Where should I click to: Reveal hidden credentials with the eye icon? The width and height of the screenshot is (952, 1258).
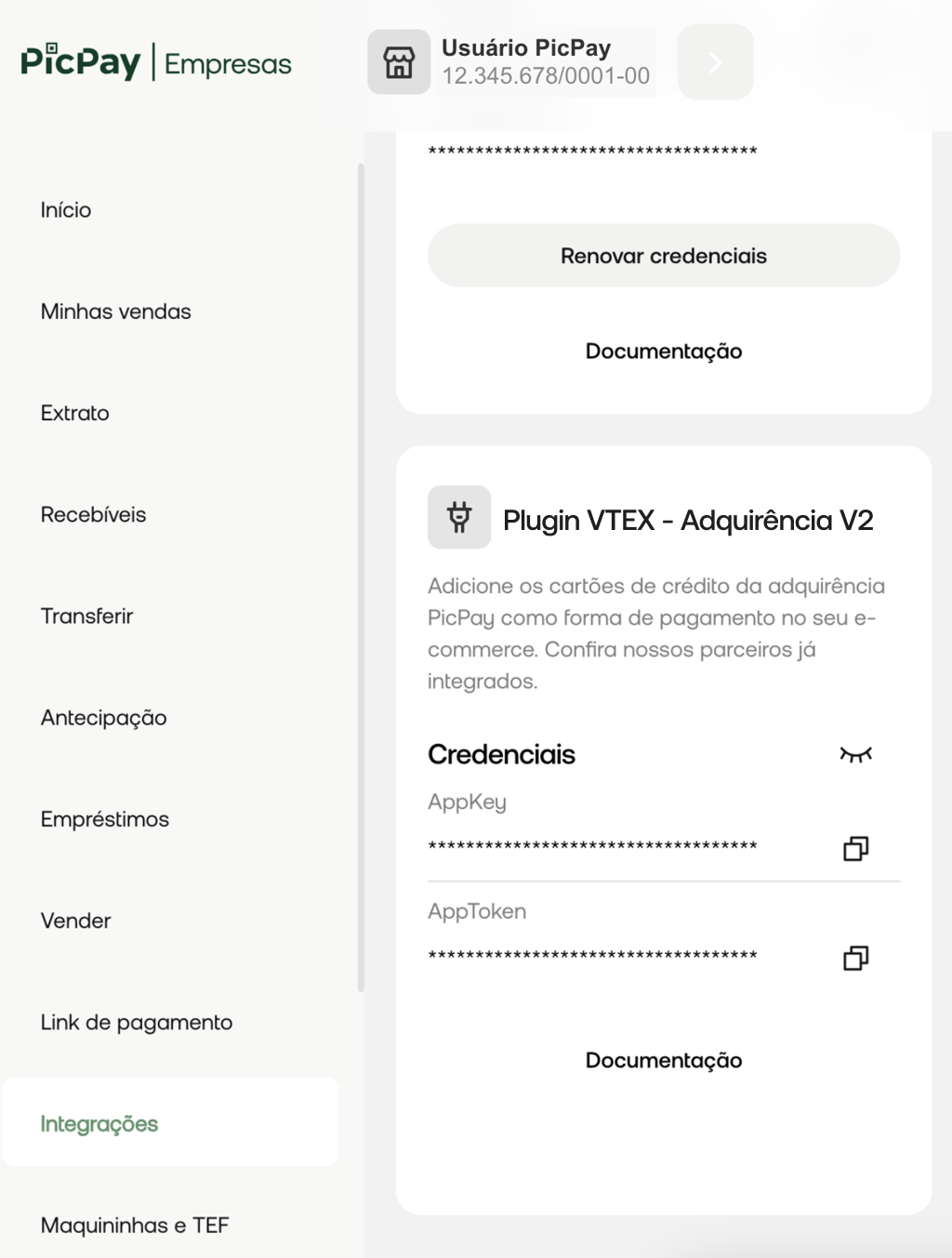tap(855, 754)
